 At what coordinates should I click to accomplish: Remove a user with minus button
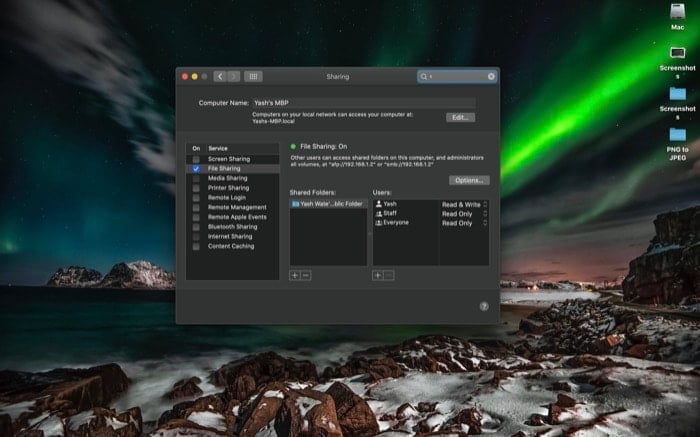(389, 275)
